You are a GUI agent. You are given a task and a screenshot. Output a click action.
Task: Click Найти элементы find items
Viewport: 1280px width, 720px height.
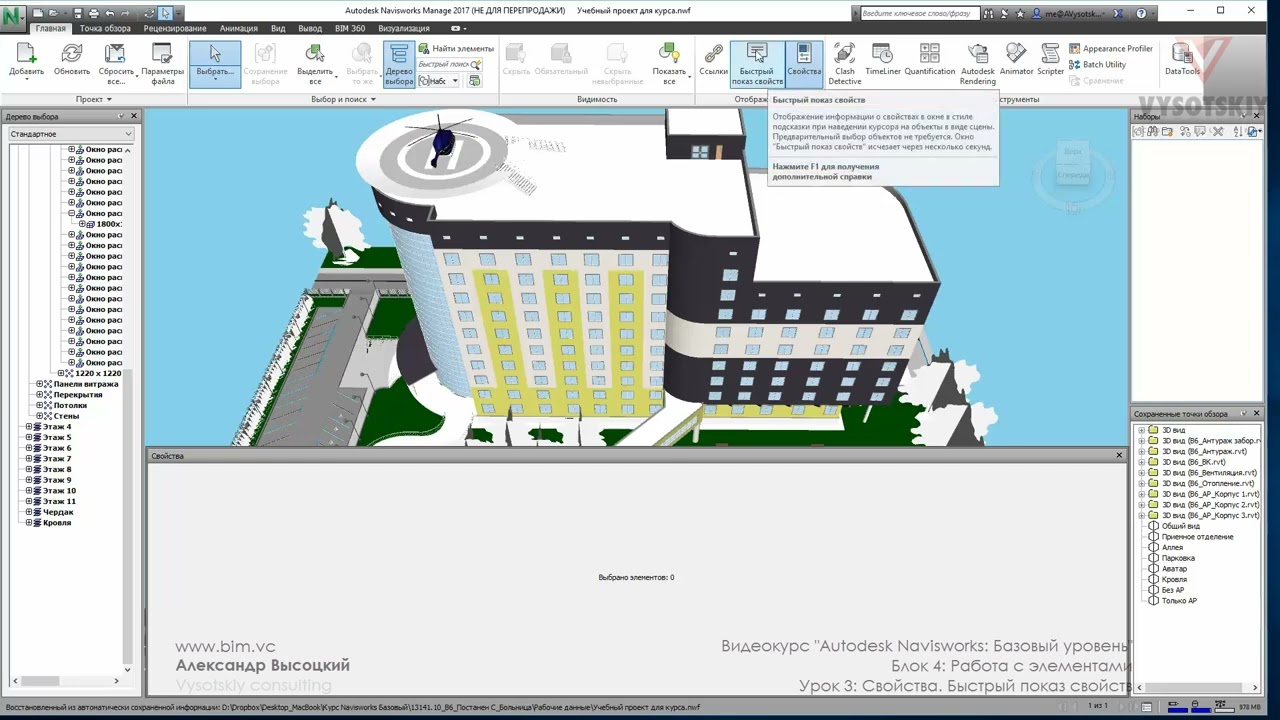456,48
